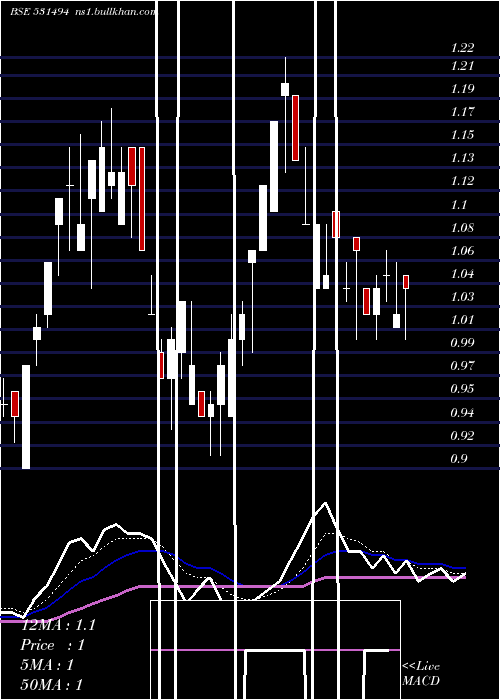Select the 1.19 price axis label
500x700 pixels.
coord(462,88)
